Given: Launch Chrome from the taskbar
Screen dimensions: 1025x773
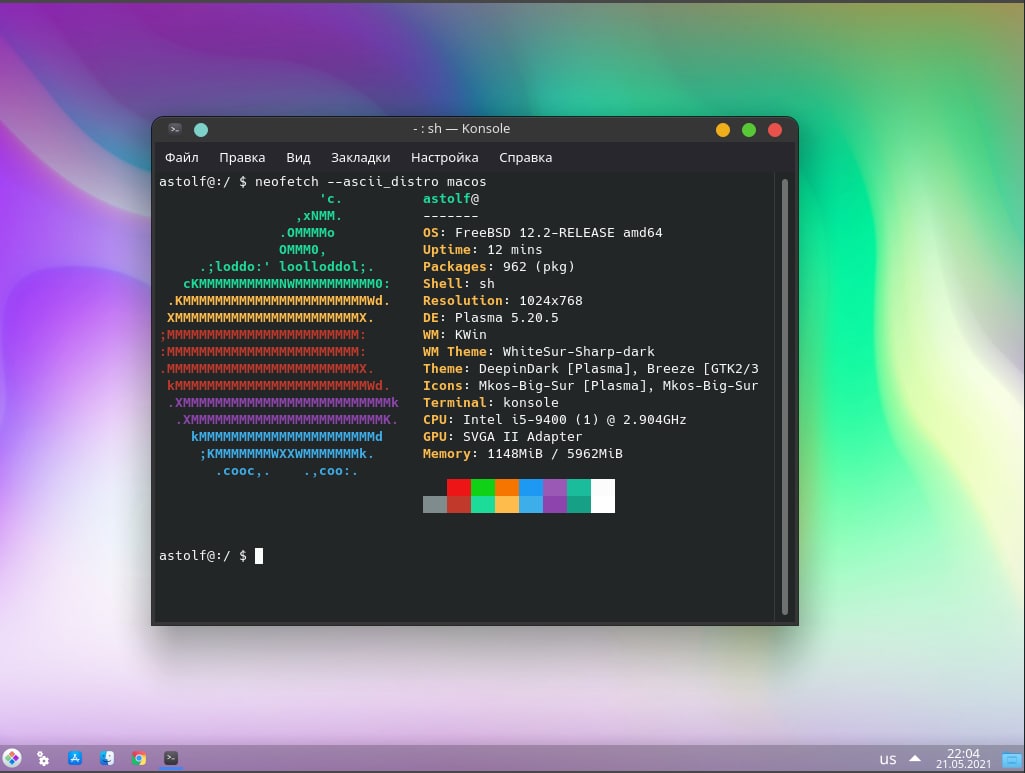Looking at the screenshot, I should point(139,758).
